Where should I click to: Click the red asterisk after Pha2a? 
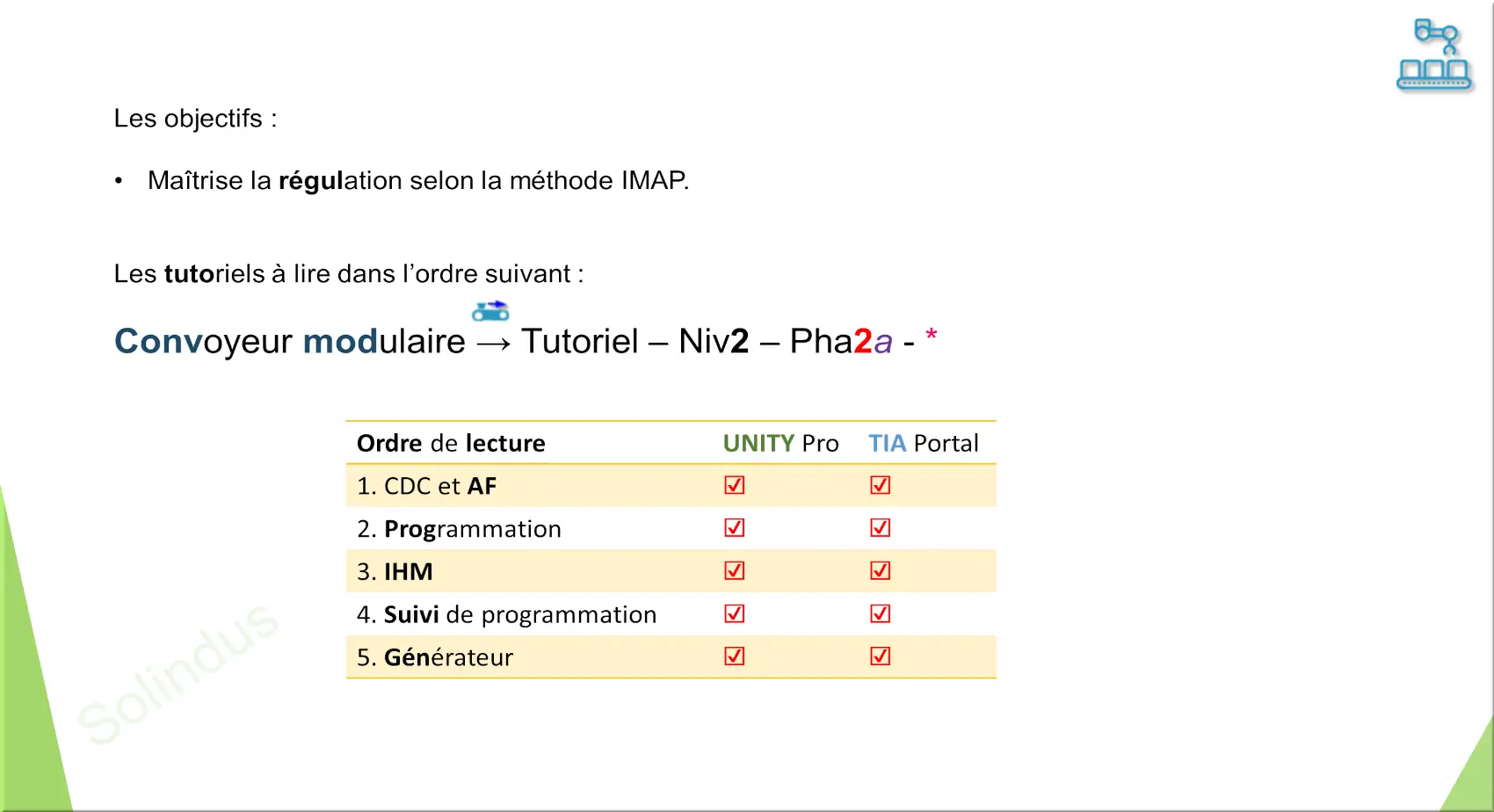[x=932, y=336]
